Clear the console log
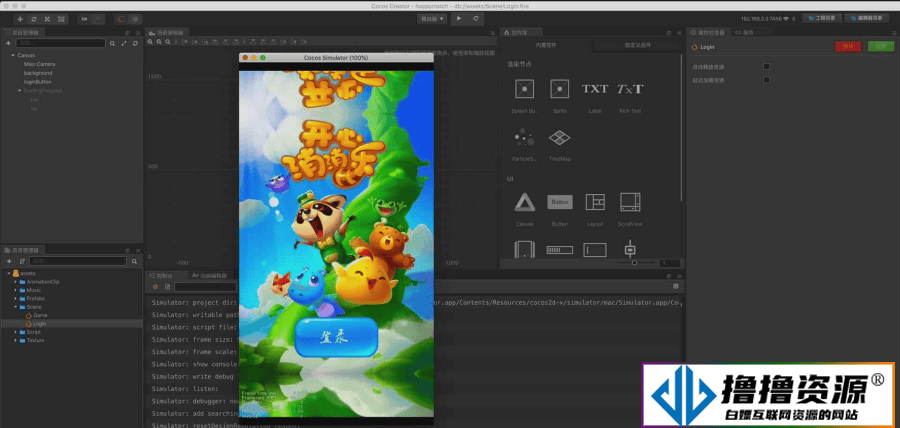 [155, 286]
